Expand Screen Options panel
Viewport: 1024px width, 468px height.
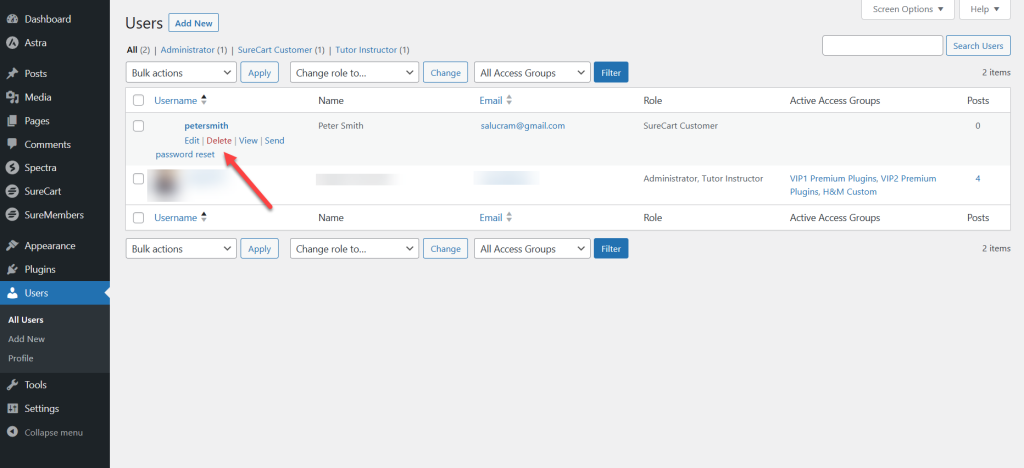(x=908, y=9)
